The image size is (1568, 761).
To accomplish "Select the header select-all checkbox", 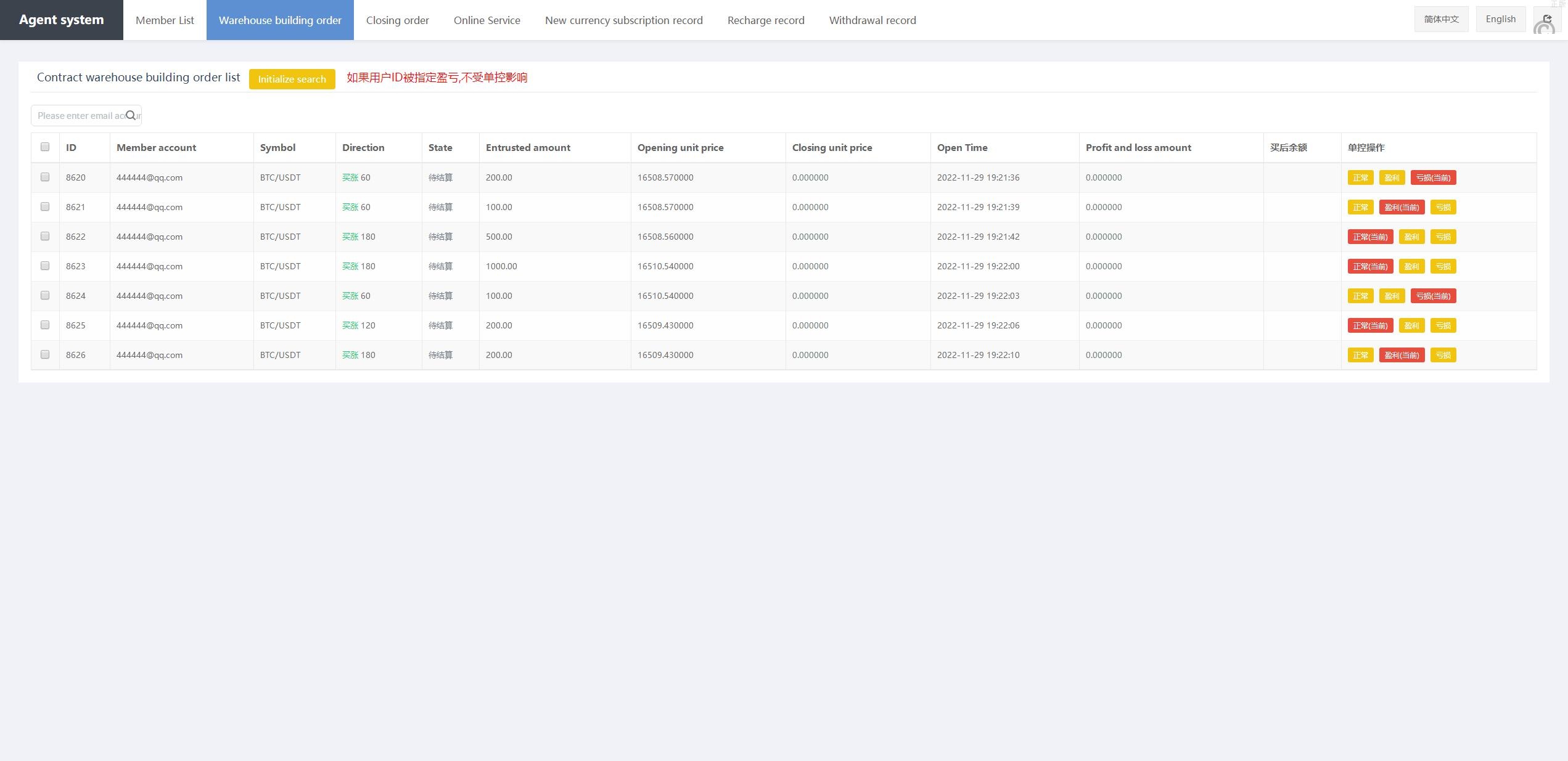I will click(x=45, y=147).
